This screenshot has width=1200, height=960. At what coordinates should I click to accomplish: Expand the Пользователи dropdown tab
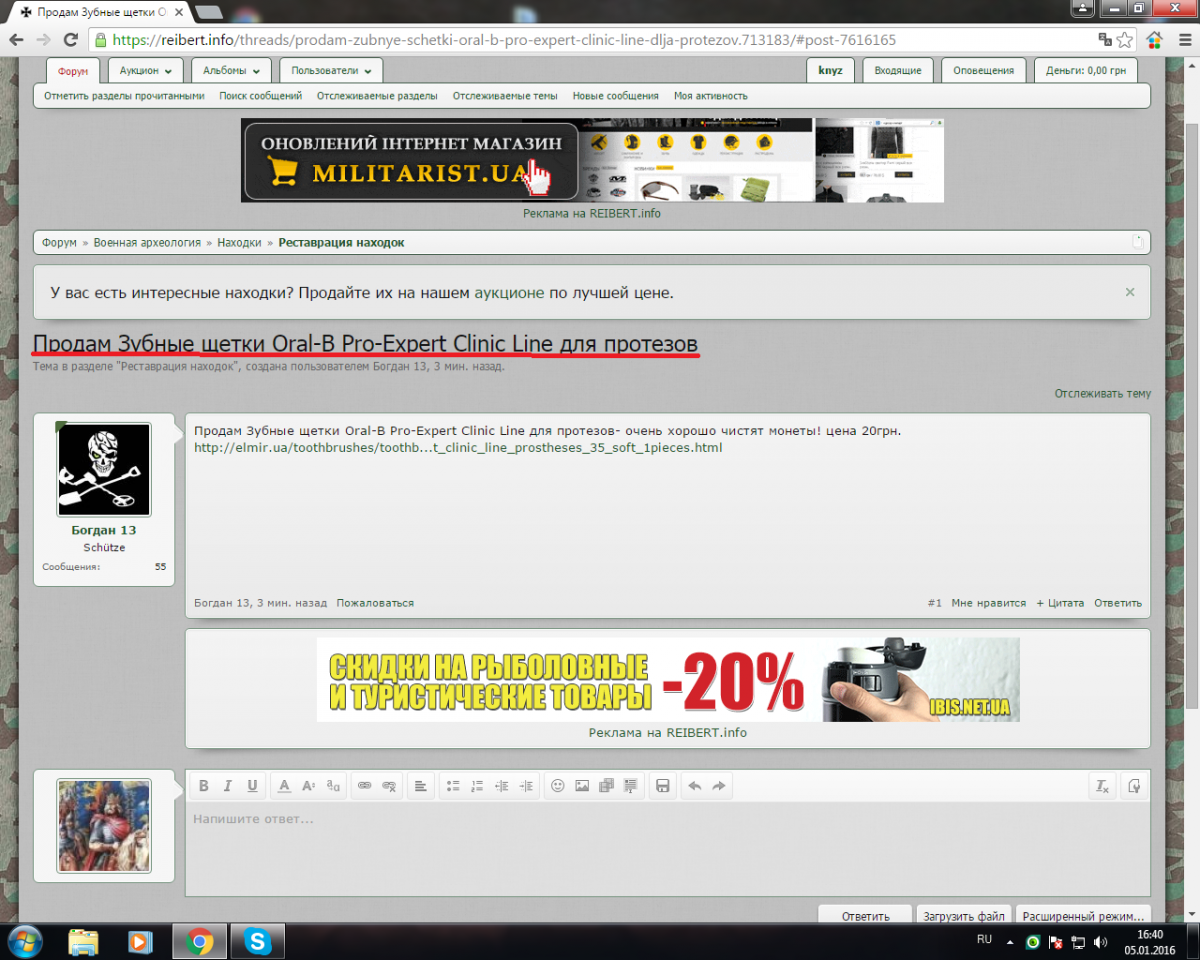331,70
